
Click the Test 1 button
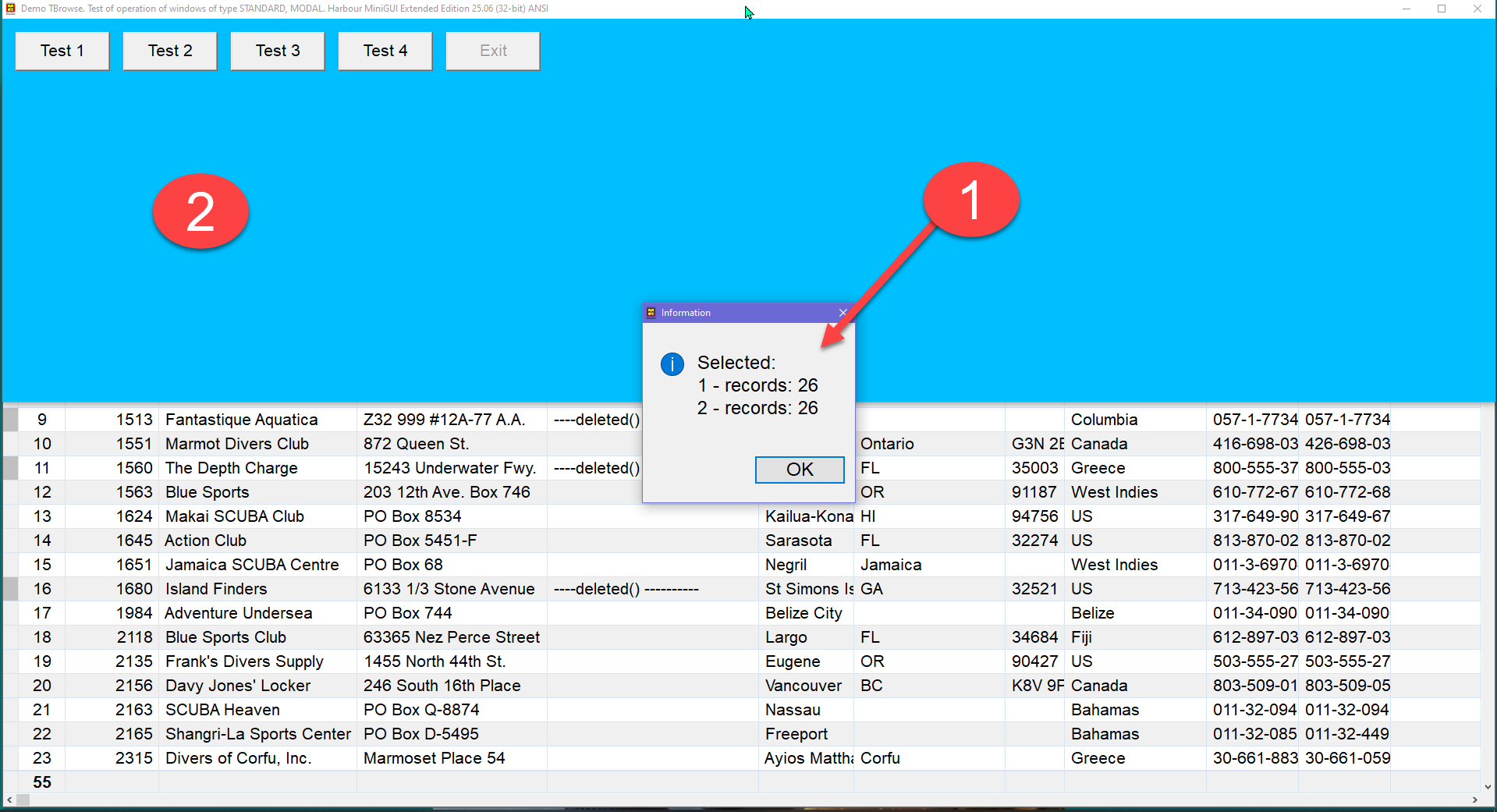click(62, 51)
